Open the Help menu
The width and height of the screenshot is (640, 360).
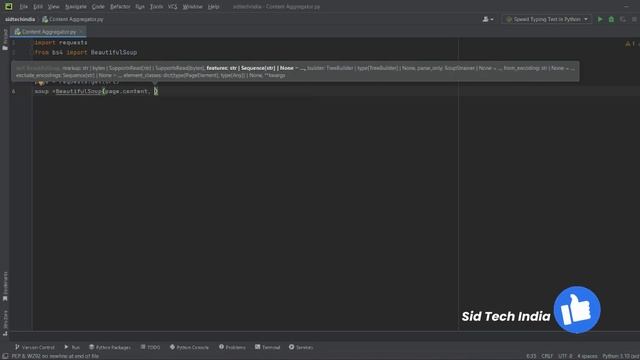click(x=213, y=7)
